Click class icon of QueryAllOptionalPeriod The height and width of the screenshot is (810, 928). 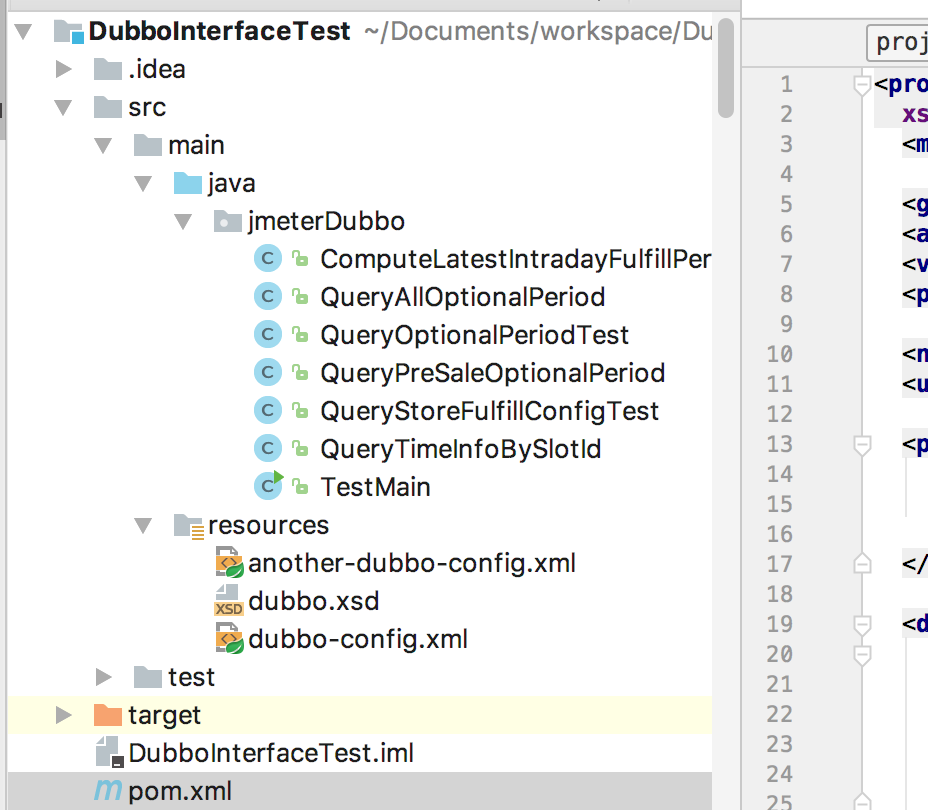coord(268,296)
